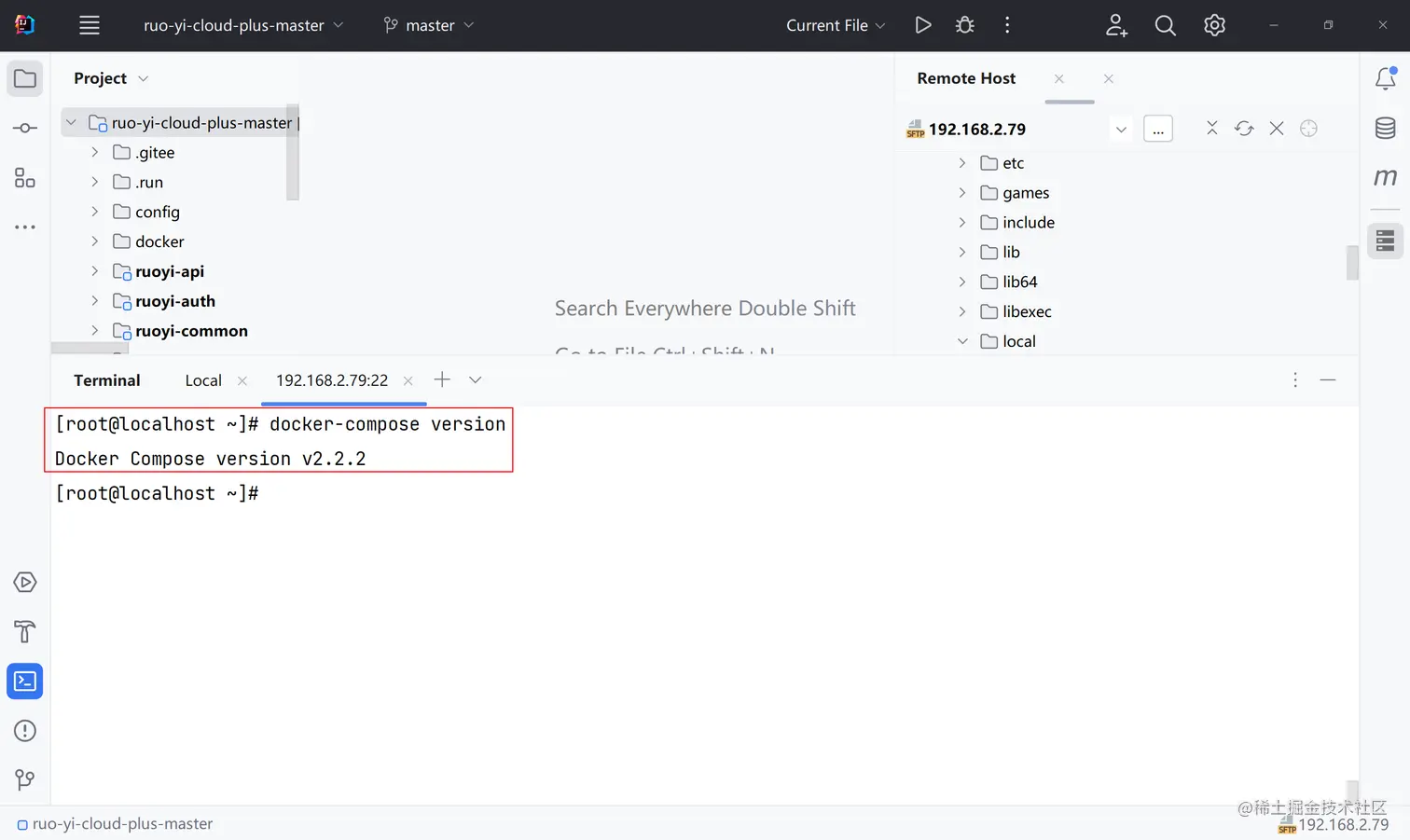1410x840 pixels.
Task: Collapse the ruo-yi-cloud-plus-master root node
Action: (71, 122)
